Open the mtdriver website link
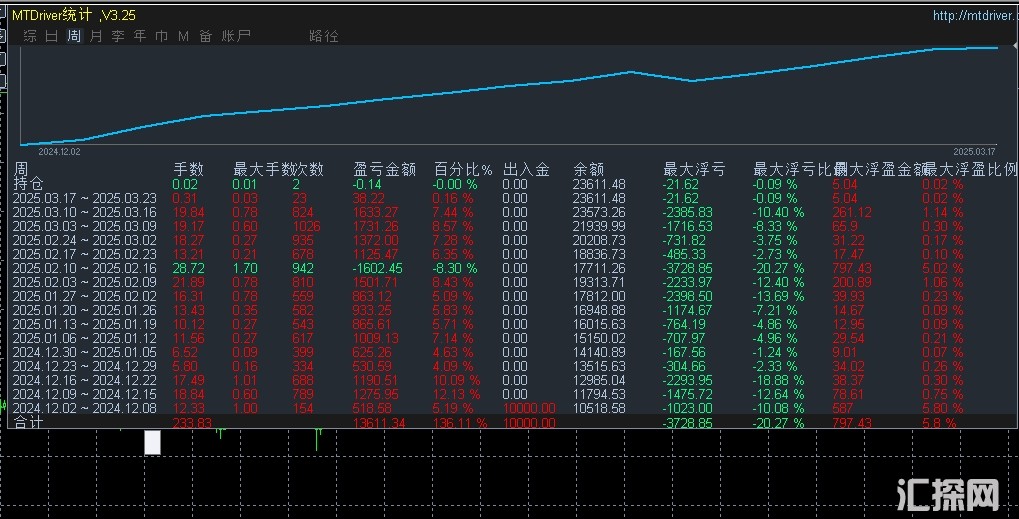The width and height of the screenshot is (1019, 519). [x=974, y=16]
